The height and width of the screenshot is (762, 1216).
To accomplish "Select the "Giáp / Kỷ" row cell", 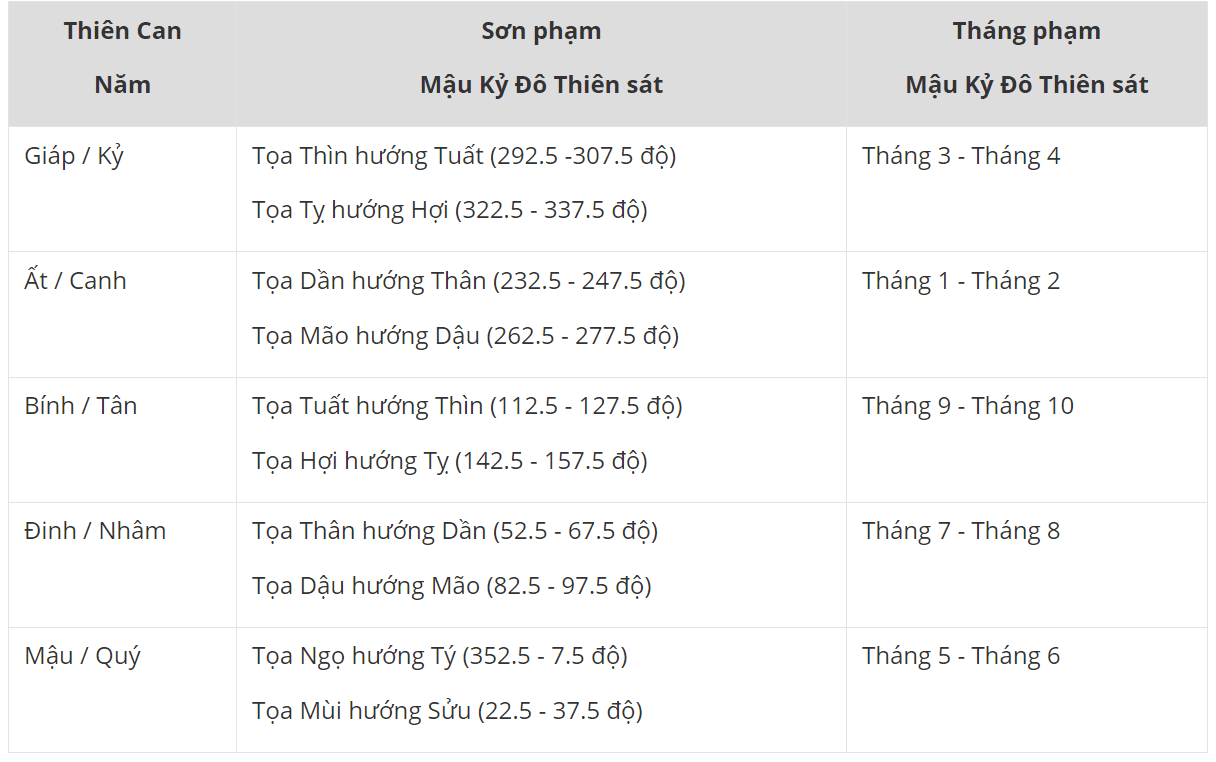I will point(74,156).
